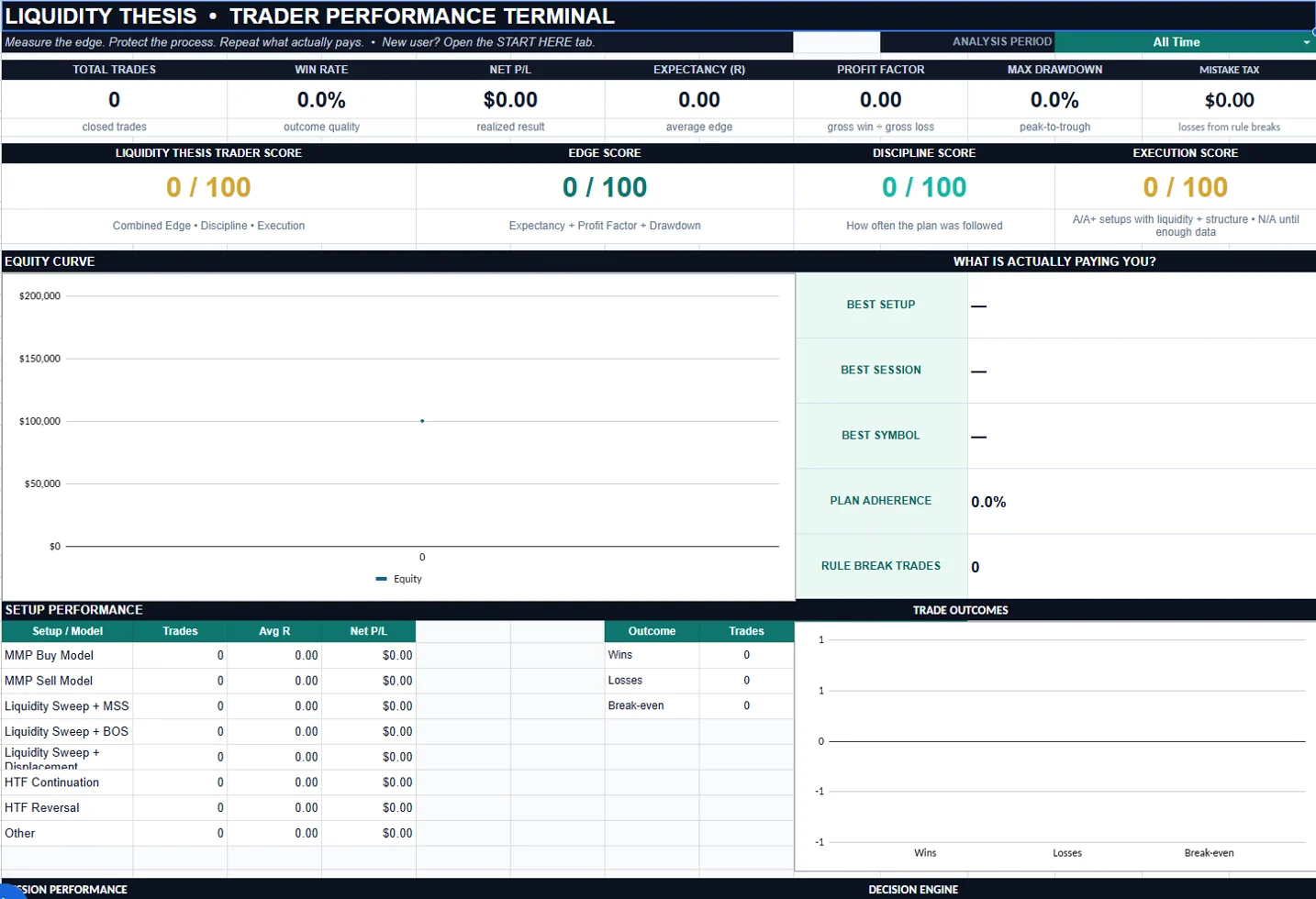Click the LIQUIDITY THESIS TRADER SCORE header

tap(208, 153)
